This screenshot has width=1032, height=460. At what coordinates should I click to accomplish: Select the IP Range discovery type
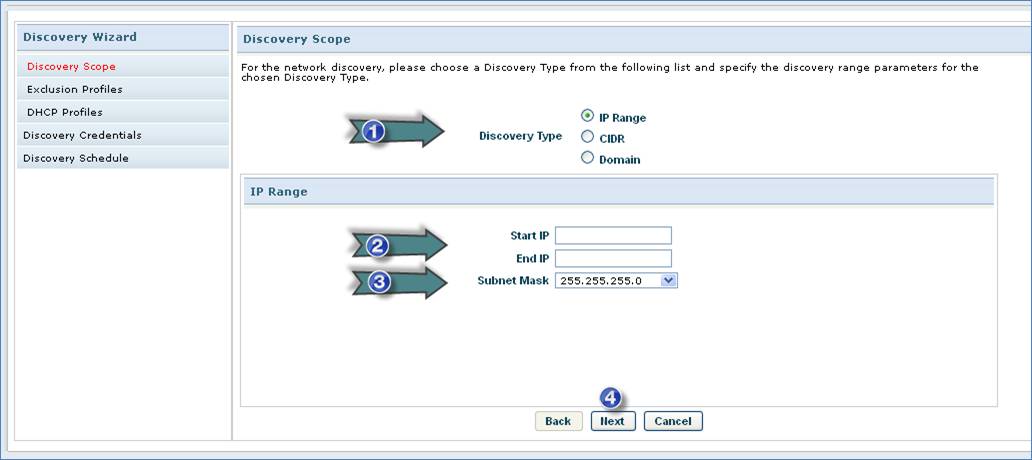(588, 116)
